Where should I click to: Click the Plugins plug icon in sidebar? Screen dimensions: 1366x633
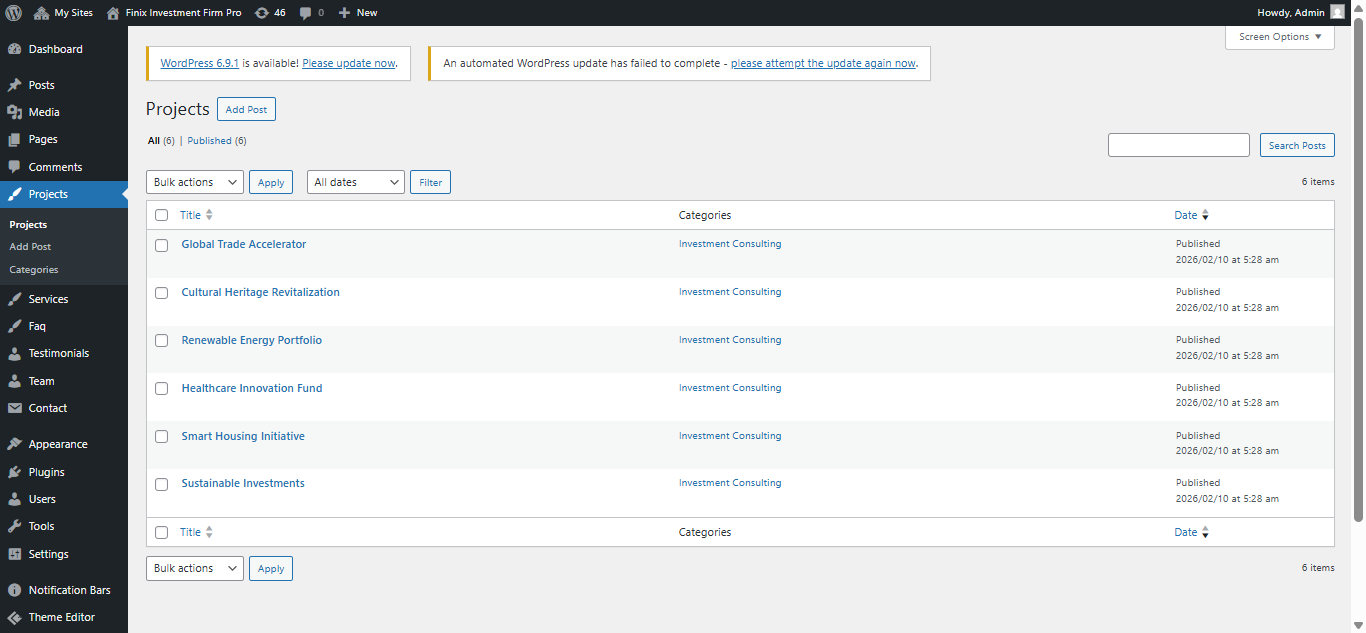click(x=15, y=472)
